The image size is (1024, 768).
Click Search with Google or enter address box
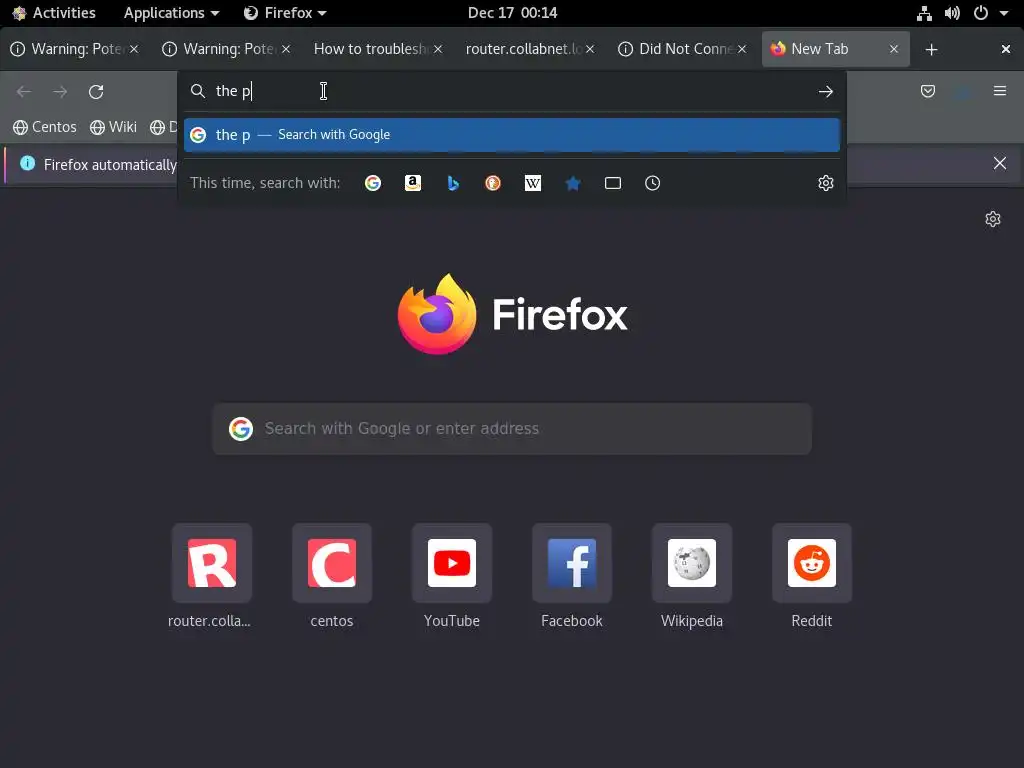click(512, 428)
